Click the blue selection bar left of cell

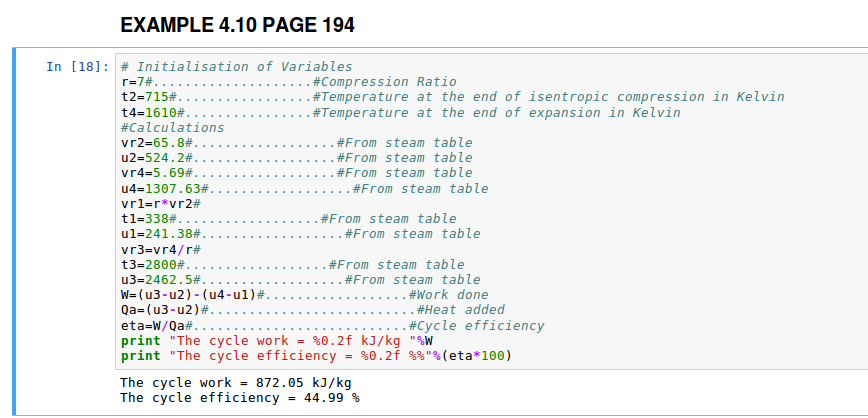tap(15, 230)
